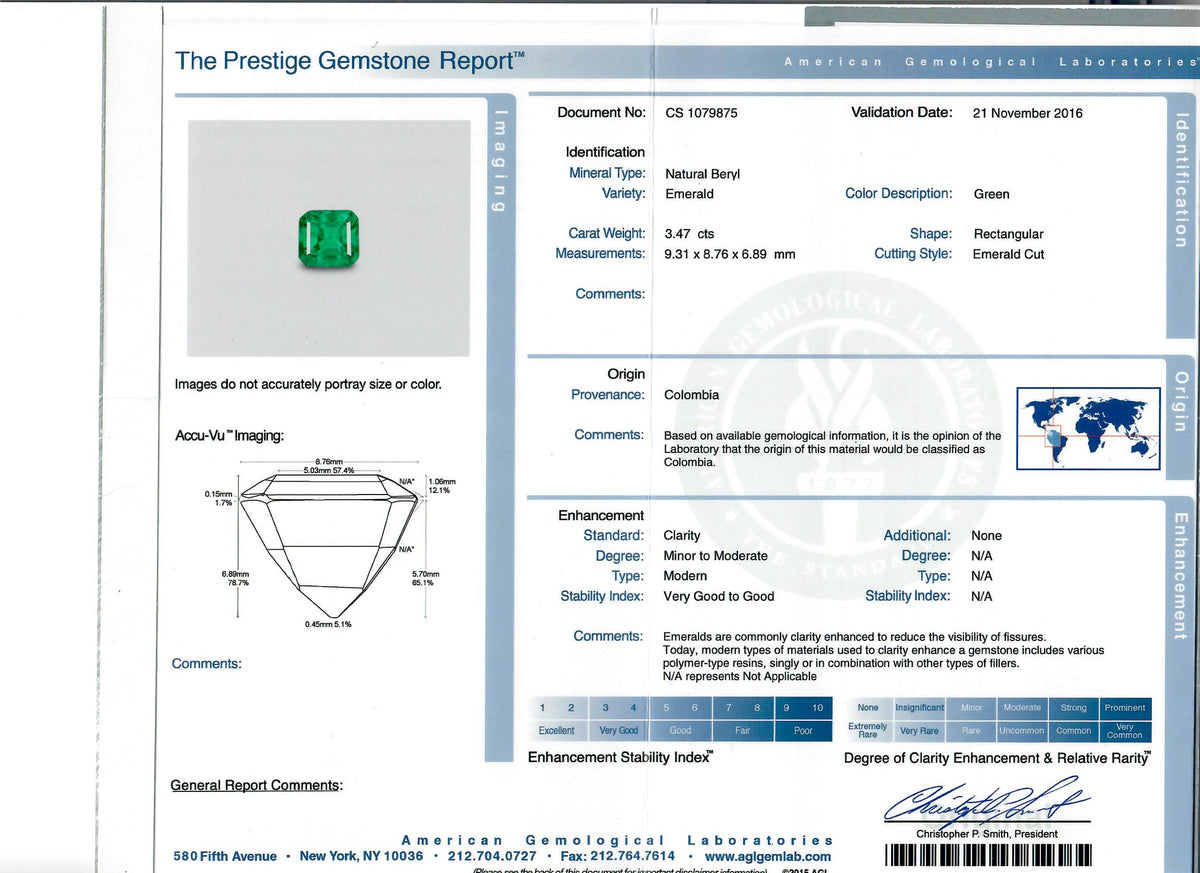This screenshot has width=1200, height=873.
Task: Click the '0.45mm 5.1%' diagram measurement
Action: (x=328, y=624)
